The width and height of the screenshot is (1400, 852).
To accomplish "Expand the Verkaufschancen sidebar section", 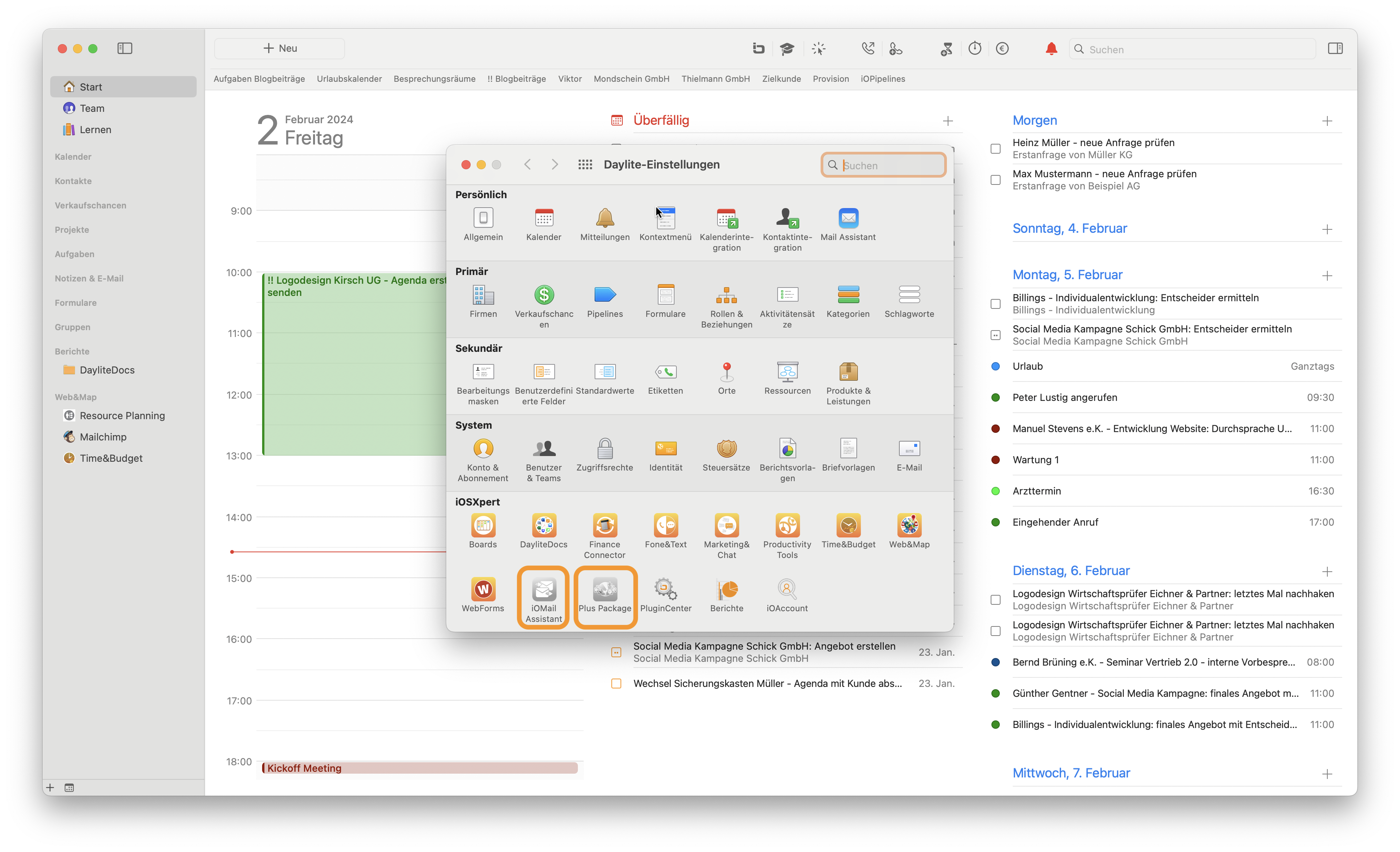I will pos(90,206).
